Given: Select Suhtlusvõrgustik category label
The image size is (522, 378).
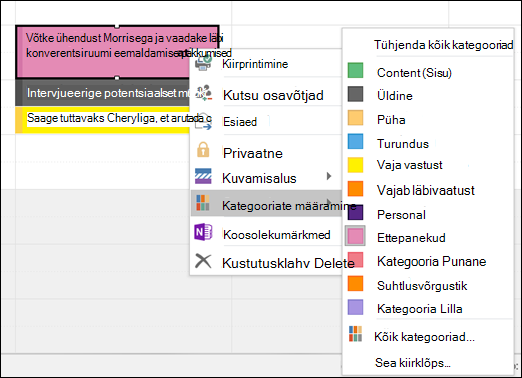Looking at the screenshot, I should pos(422,286).
